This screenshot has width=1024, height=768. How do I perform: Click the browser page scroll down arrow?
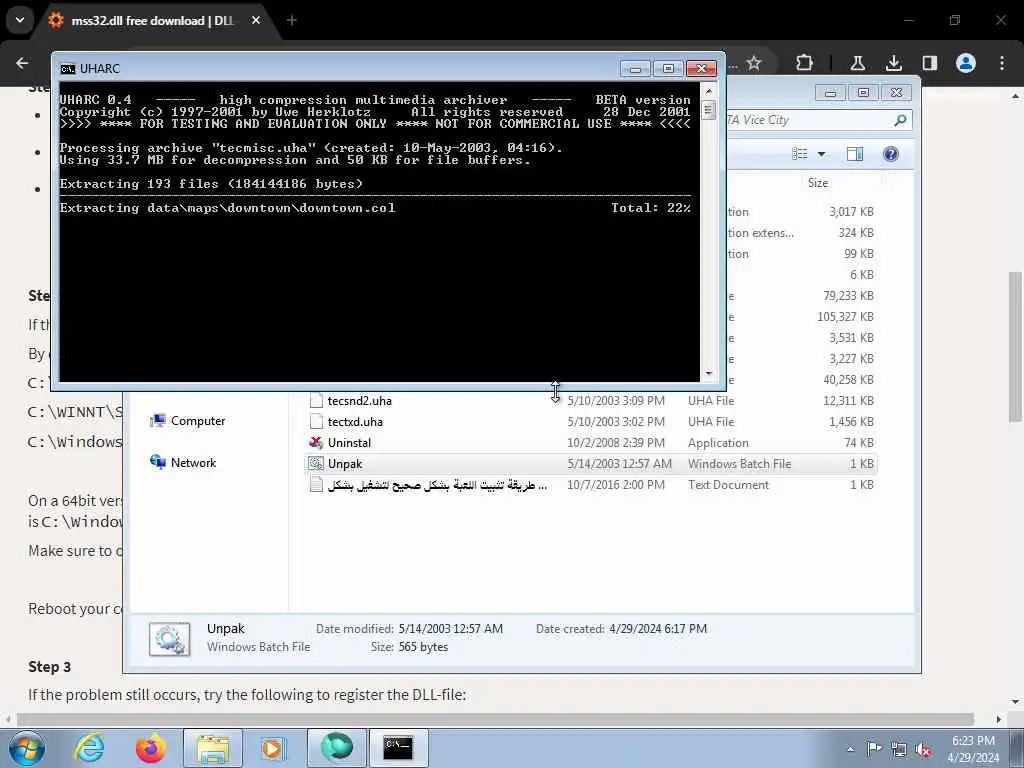1015,703
